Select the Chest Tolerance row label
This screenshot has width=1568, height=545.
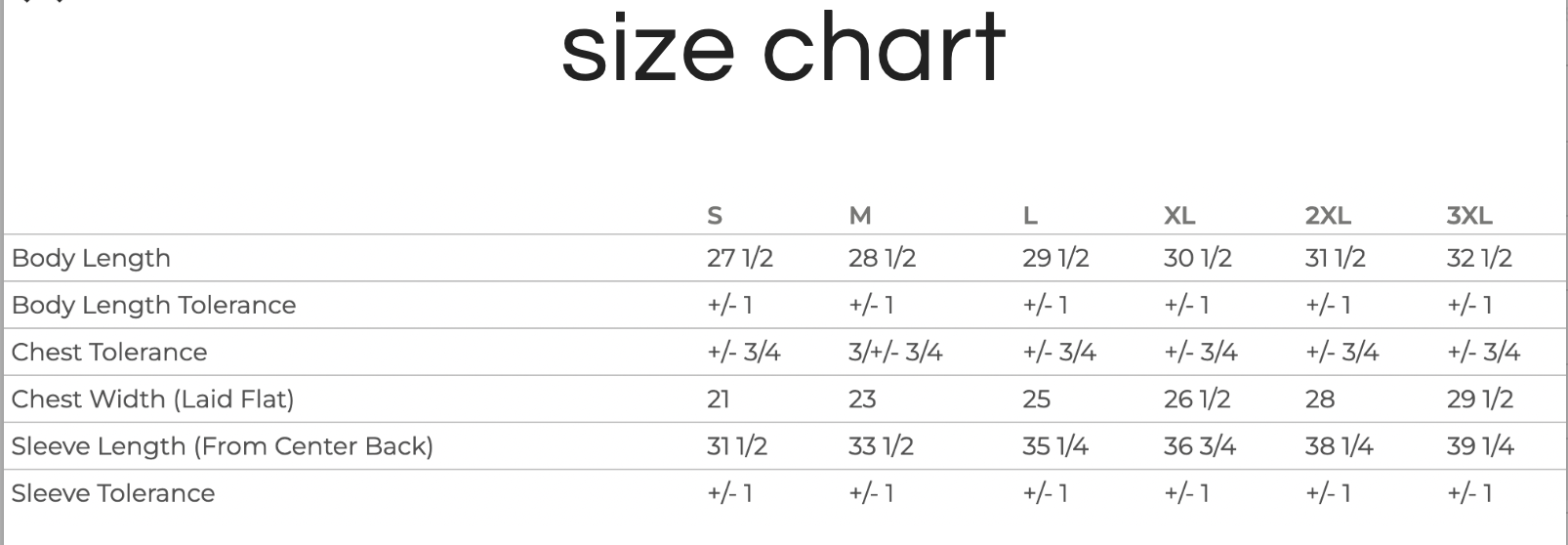pos(109,353)
